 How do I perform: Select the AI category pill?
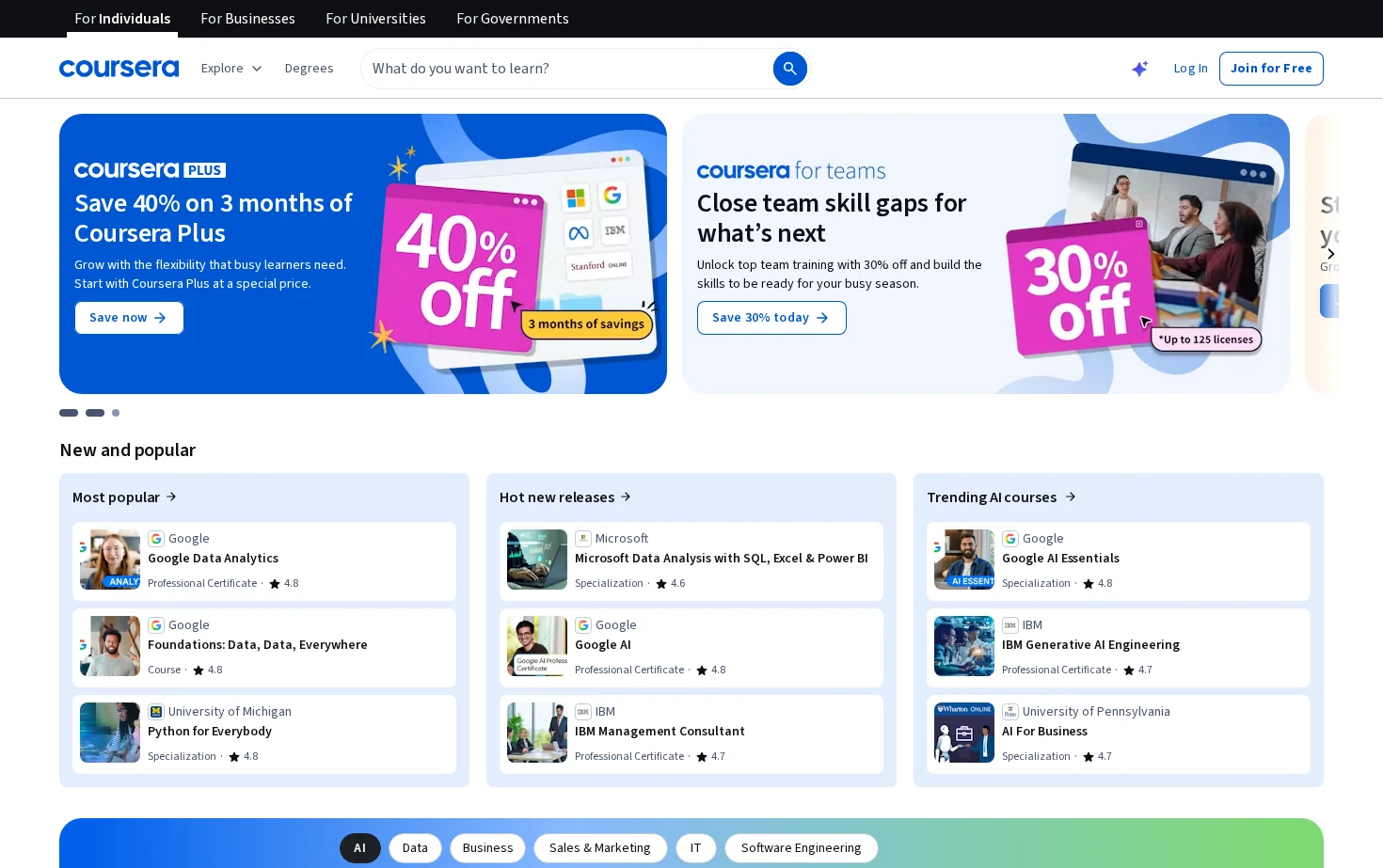pyautogui.click(x=360, y=848)
